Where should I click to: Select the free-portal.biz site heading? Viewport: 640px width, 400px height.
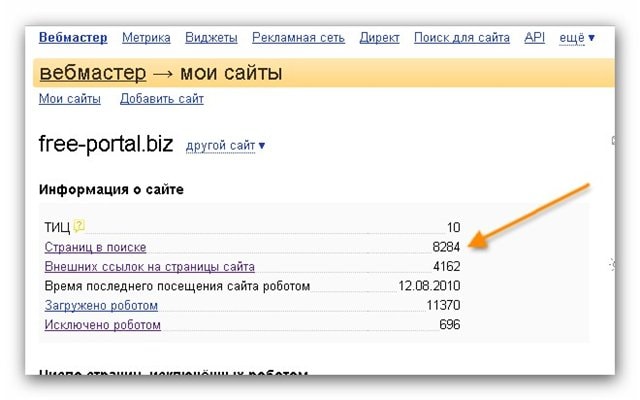pyautogui.click(x=106, y=144)
